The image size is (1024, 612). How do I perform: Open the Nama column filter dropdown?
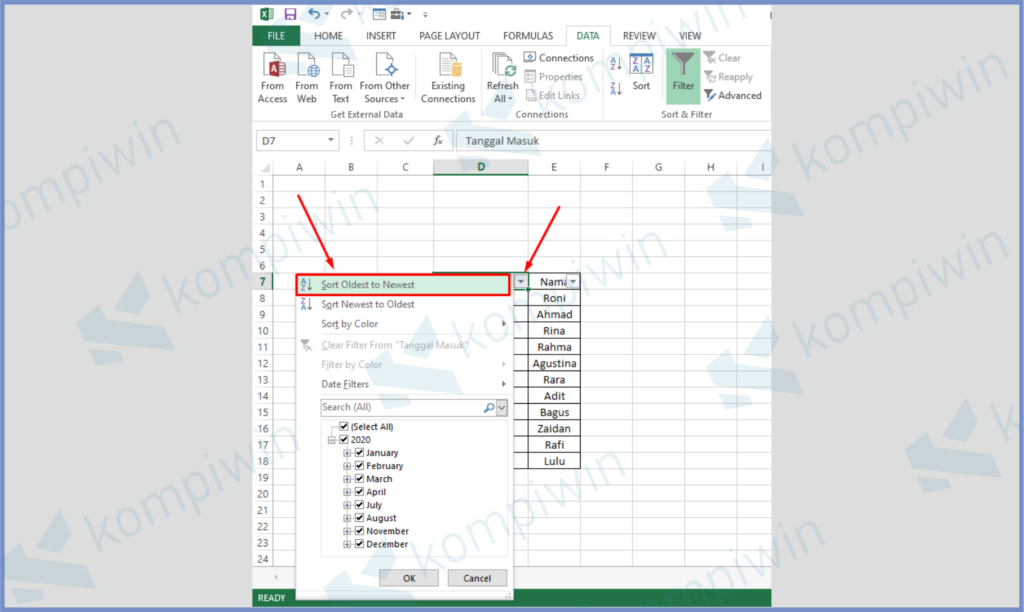pos(573,283)
